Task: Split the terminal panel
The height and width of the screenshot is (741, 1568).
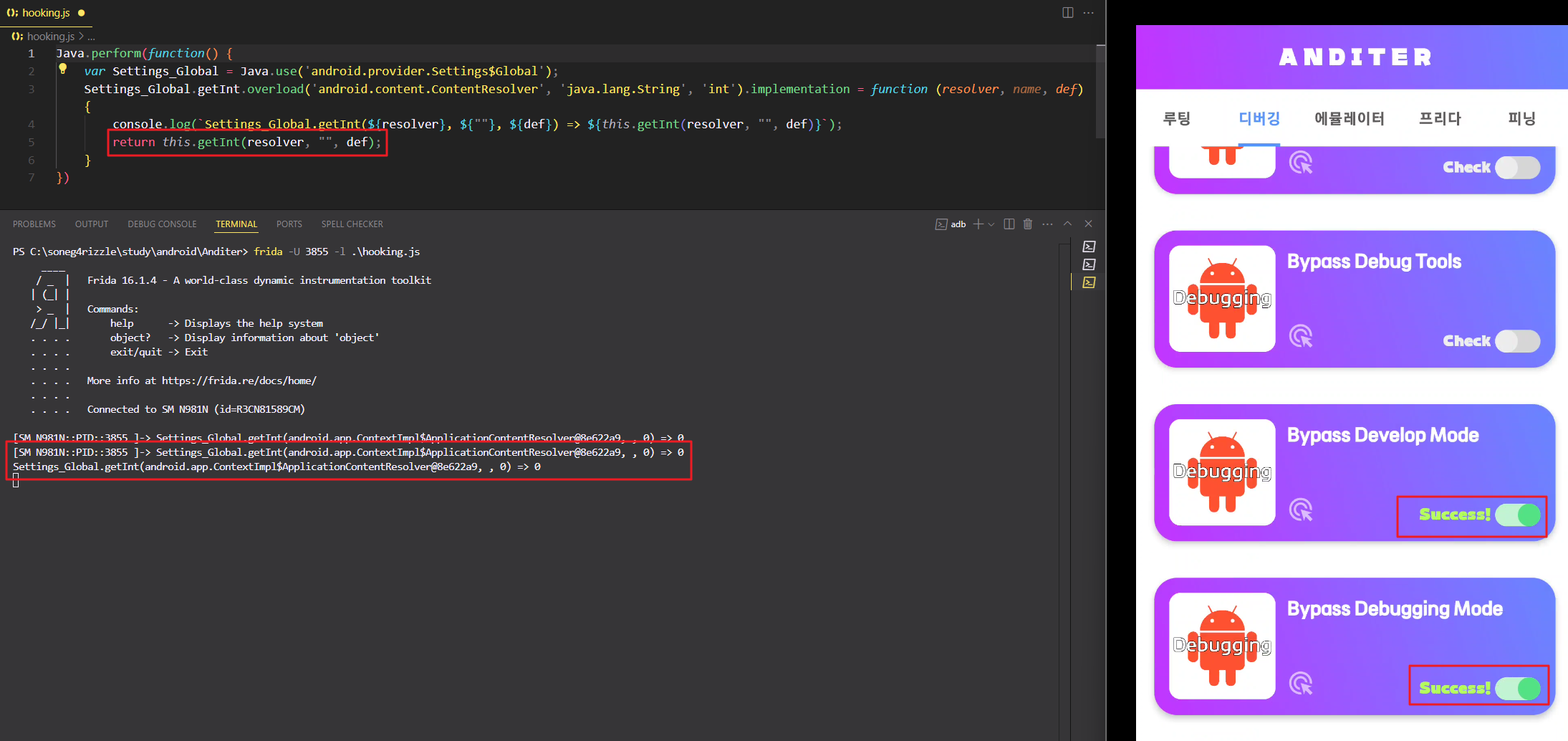Action: point(1009,224)
